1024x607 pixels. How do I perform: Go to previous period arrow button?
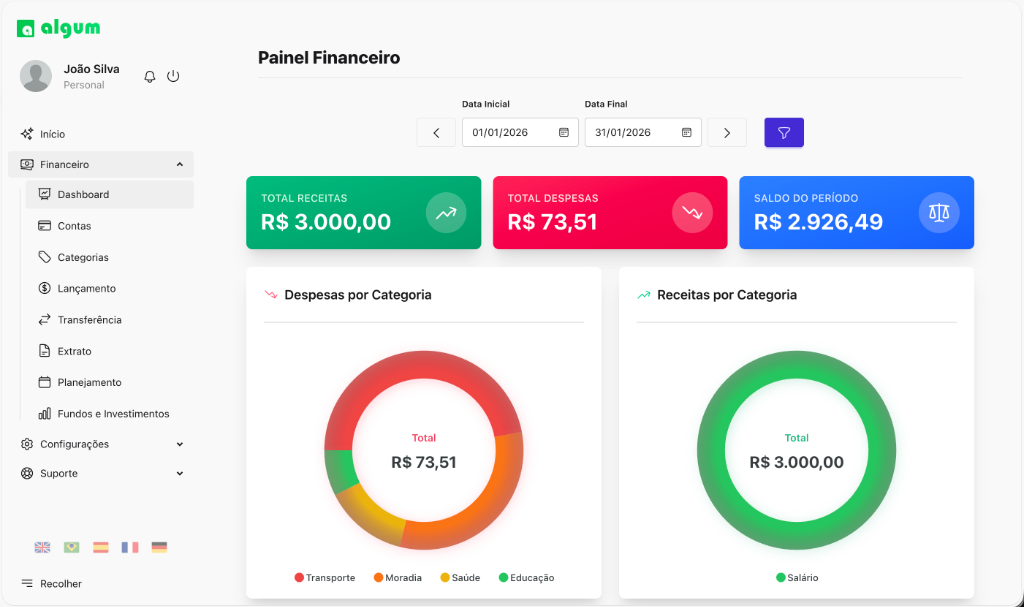[x=436, y=132]
